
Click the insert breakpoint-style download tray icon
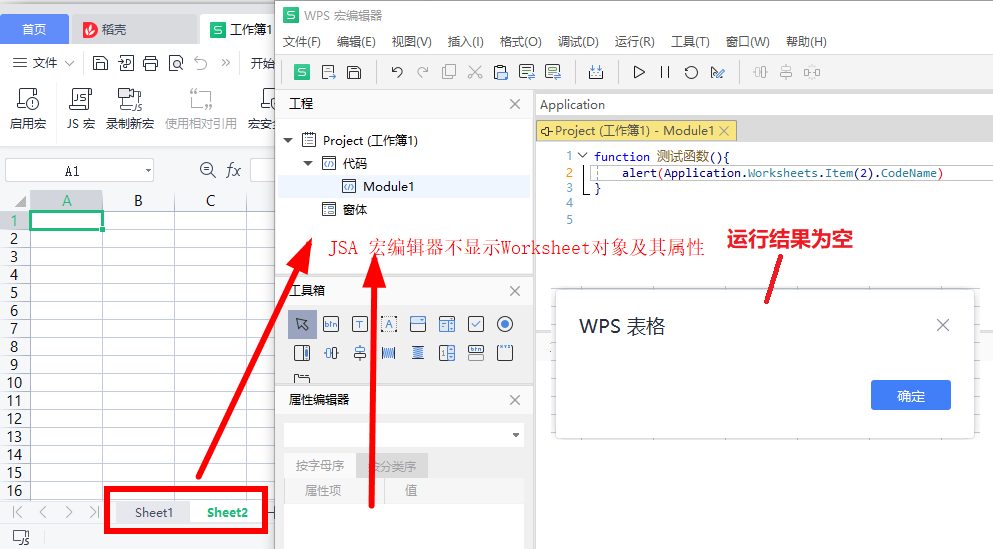[596, 72]
